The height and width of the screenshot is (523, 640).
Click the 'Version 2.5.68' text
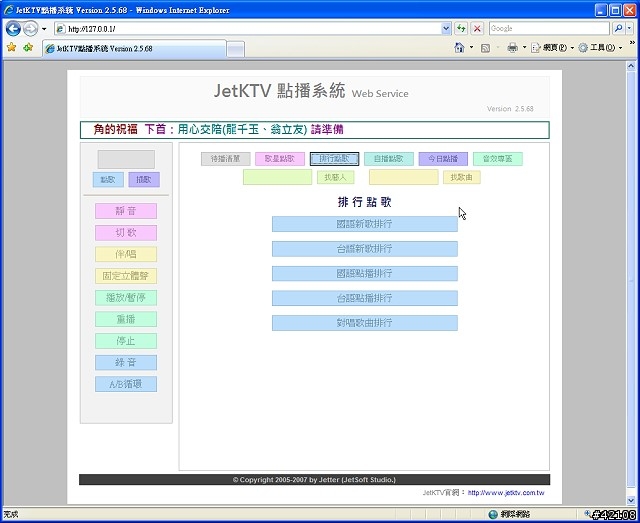pyautogui.click(x=510, y=109)
